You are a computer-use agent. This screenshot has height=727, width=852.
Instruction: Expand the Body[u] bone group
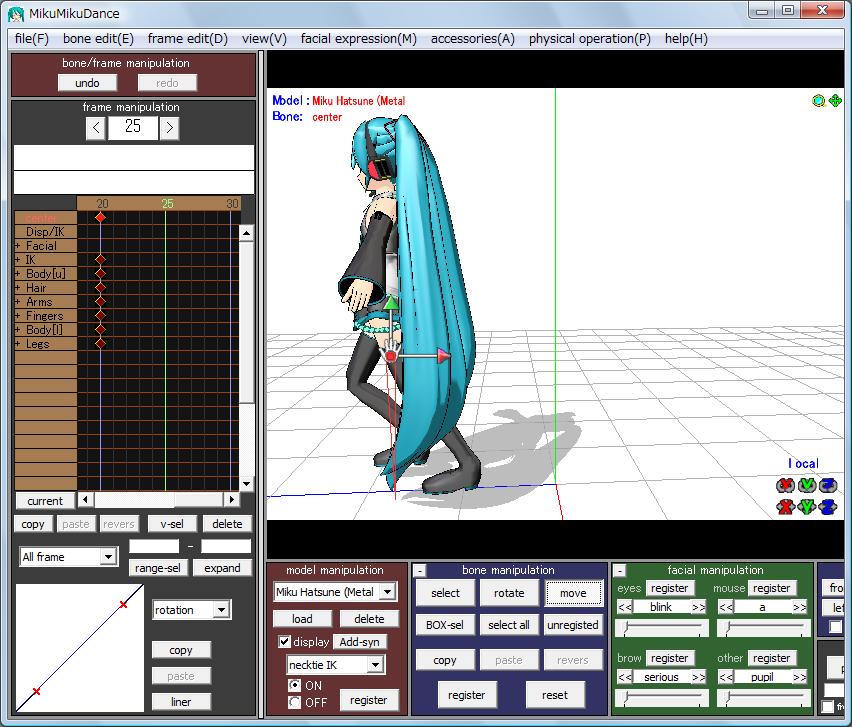click(18, 274)
